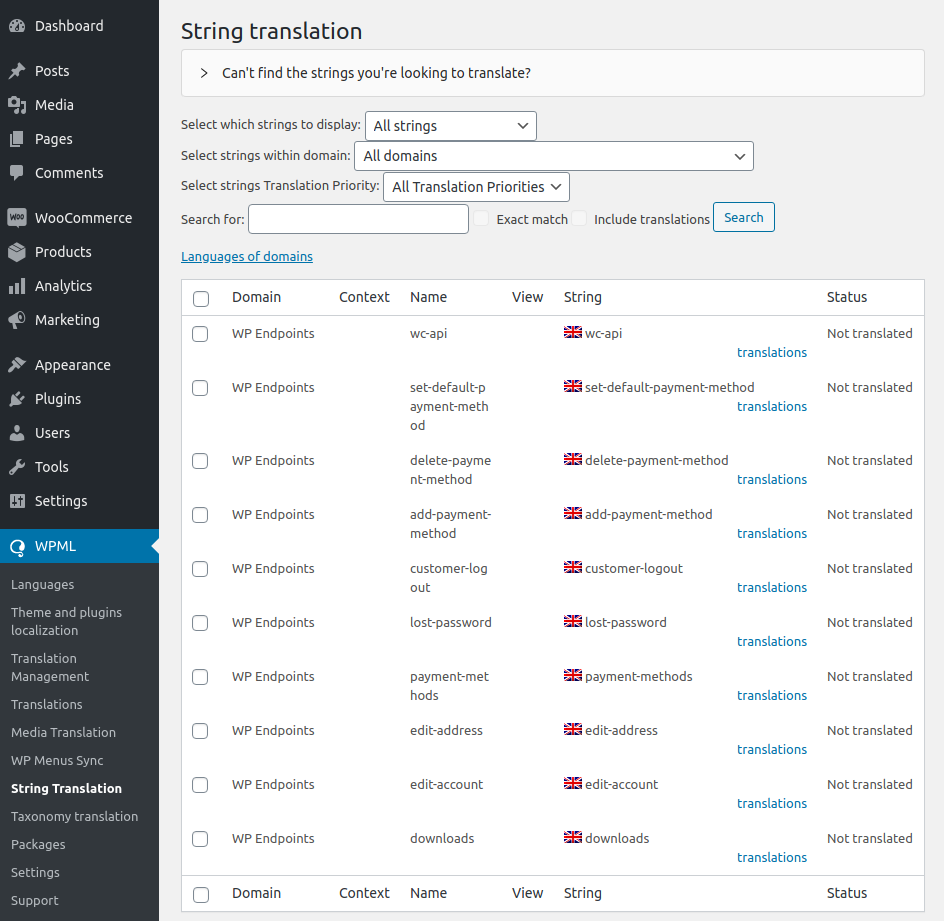Open the All strings dropdown

[x=451, y=126]
